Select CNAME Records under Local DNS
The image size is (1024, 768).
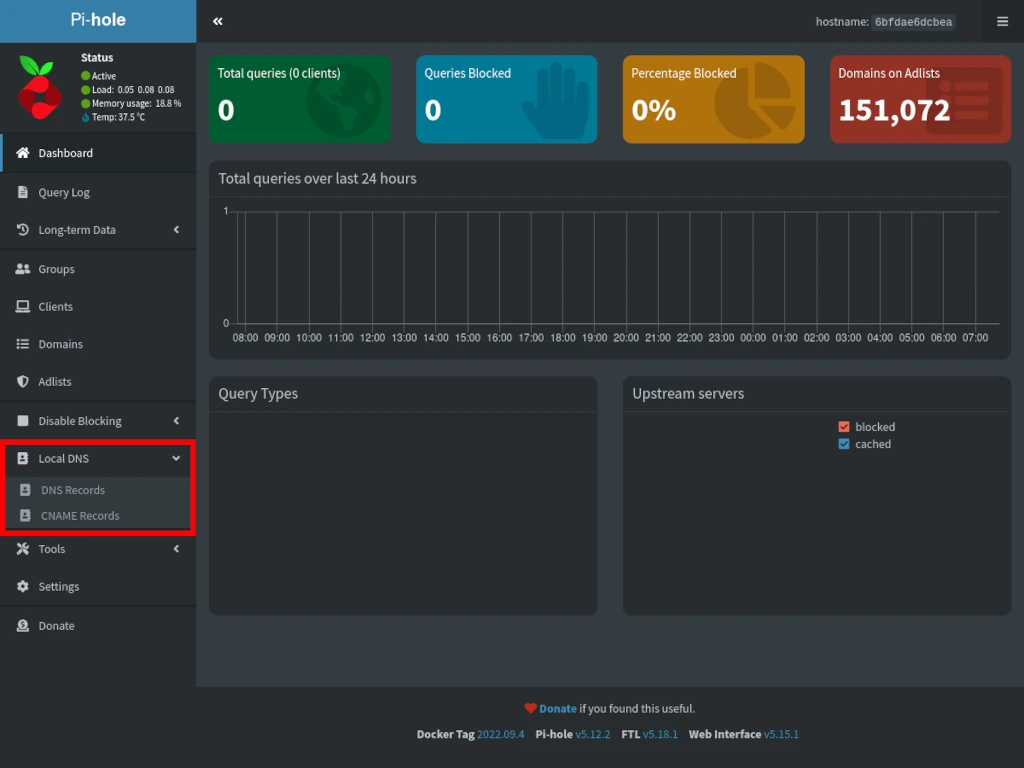pyautogui.click(x=98, y=516)
